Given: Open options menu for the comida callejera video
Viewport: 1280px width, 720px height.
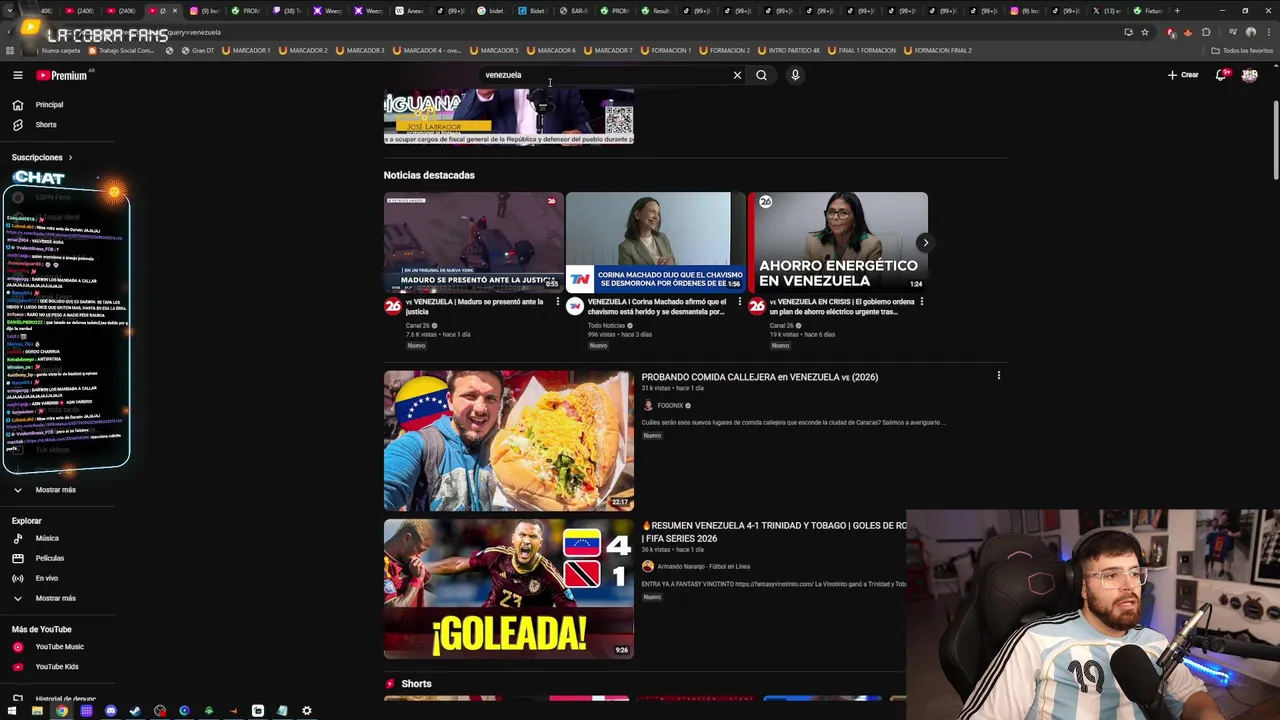Looking at the screenshot, I should tap(998, 376).
